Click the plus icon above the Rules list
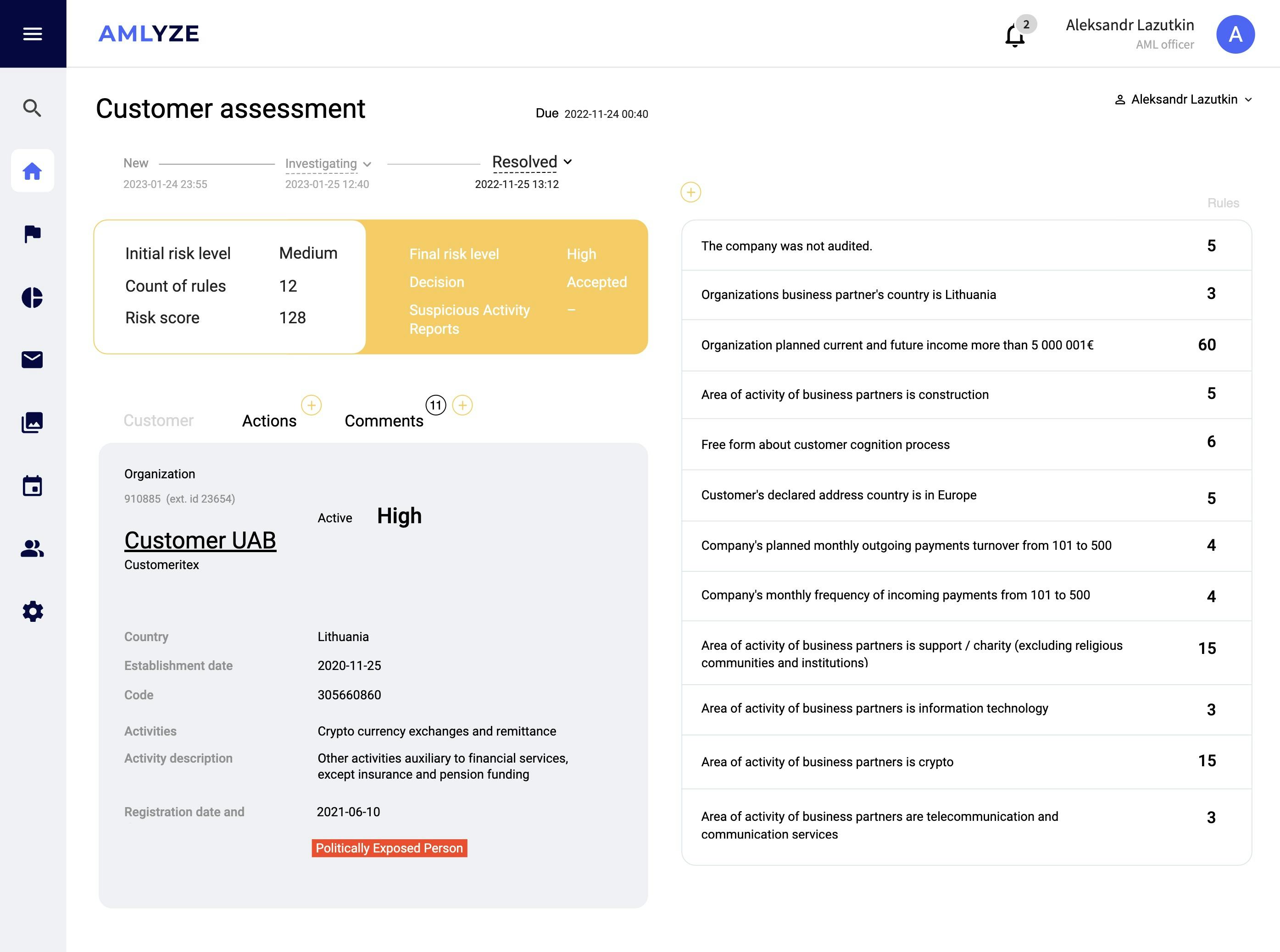This screenshot has height=952, width=1280. coord(690,192)
